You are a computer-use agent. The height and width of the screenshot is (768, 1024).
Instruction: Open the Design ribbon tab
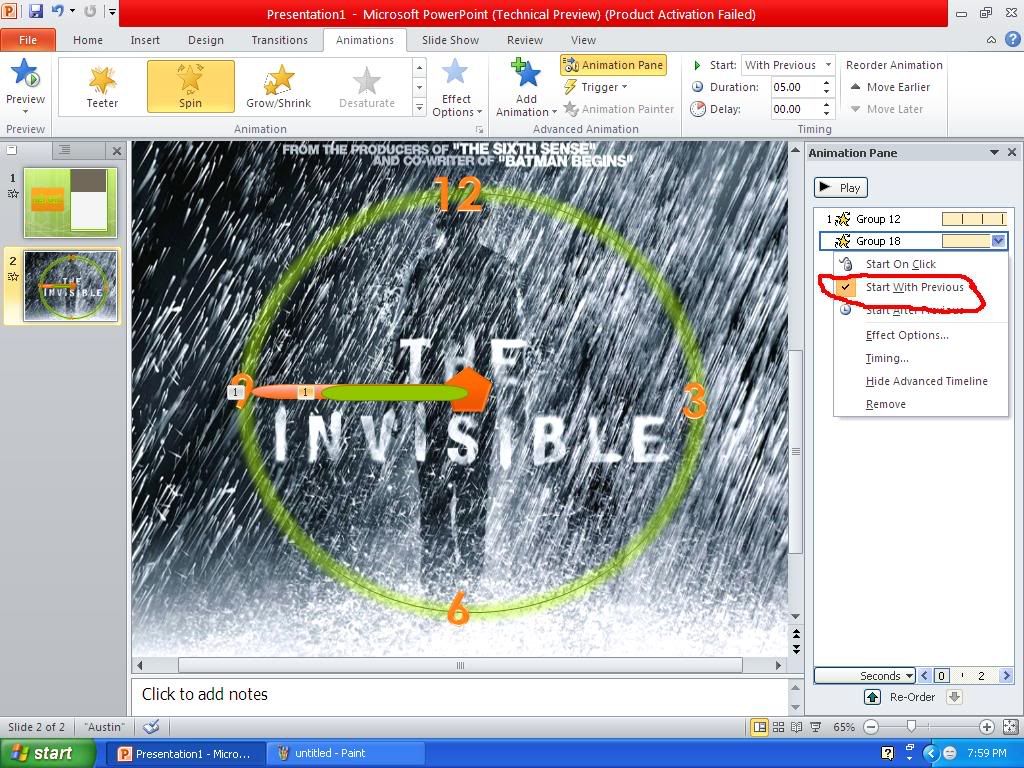point(206,40)
